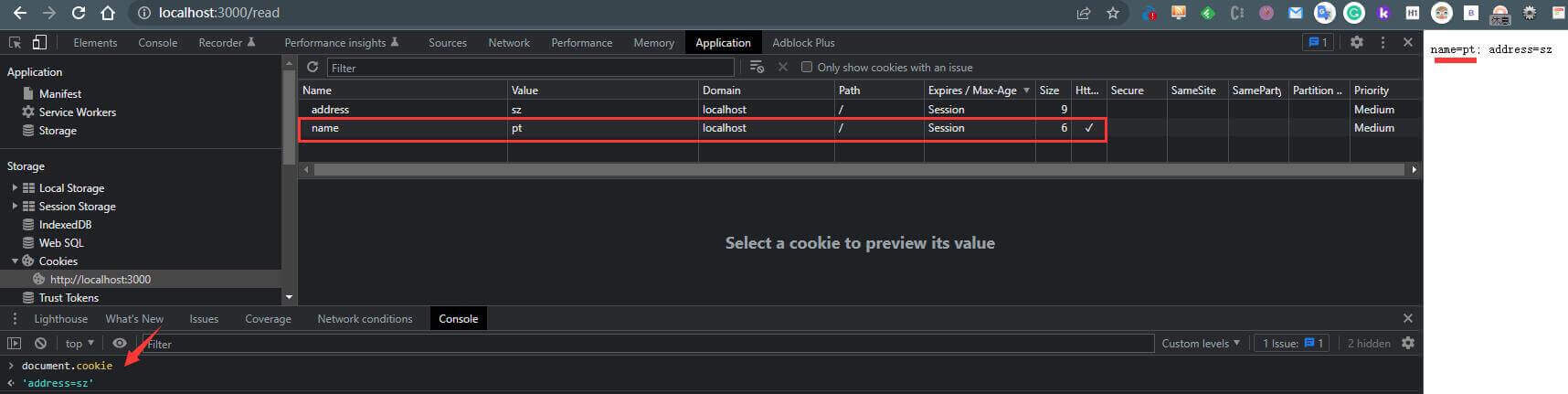
Task: Toggle console sidebar icon
Action: [15, 343]
